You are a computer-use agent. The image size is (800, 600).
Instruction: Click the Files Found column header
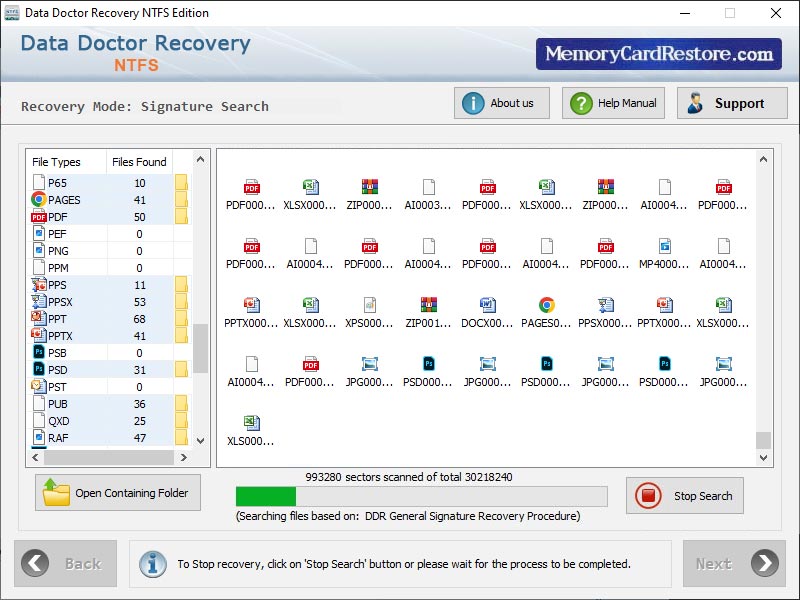[139, 161]
